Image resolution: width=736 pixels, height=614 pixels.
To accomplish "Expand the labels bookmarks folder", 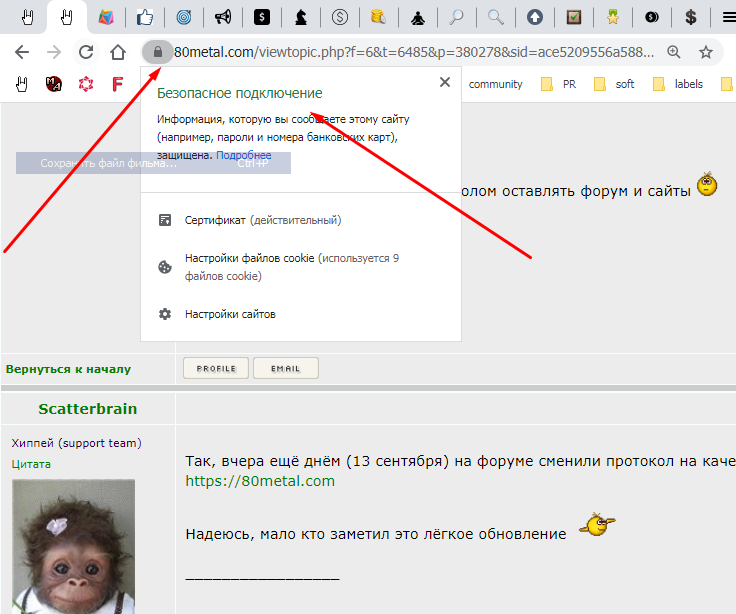I will (x=678, y=84).
